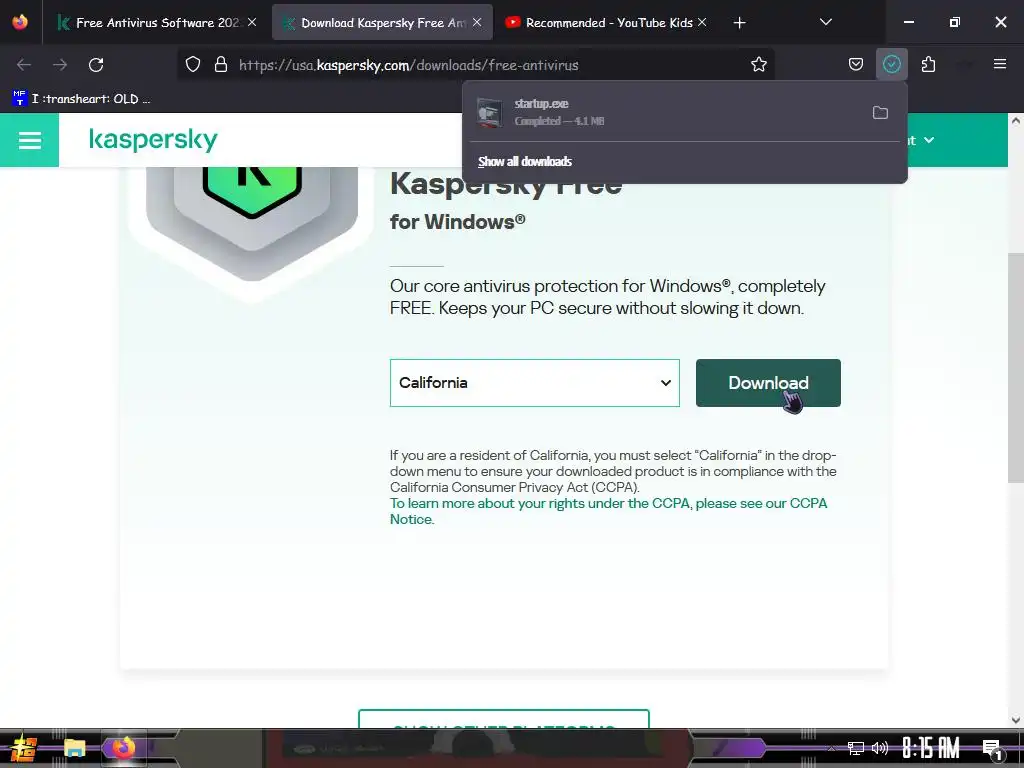Image resolution: width=1024 pixels, height=768 pixels.
Task: Click the Firefox back arrow button
Action: pyautogui.click(x=24, y=65)
